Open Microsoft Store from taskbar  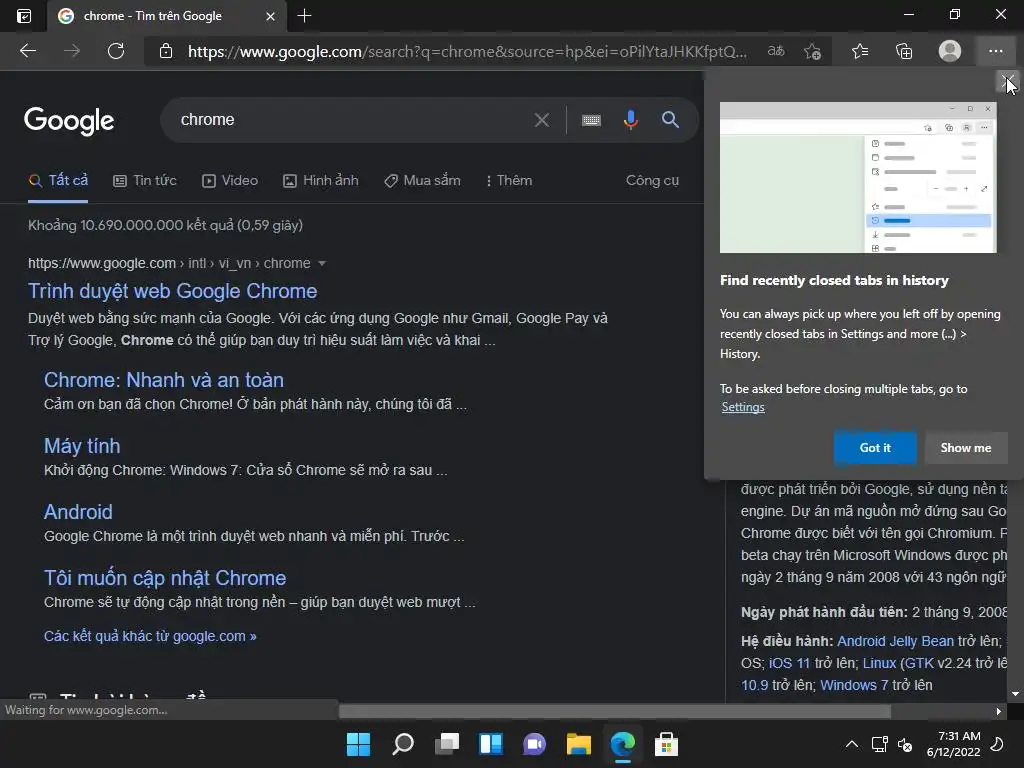tap(666, 744)
